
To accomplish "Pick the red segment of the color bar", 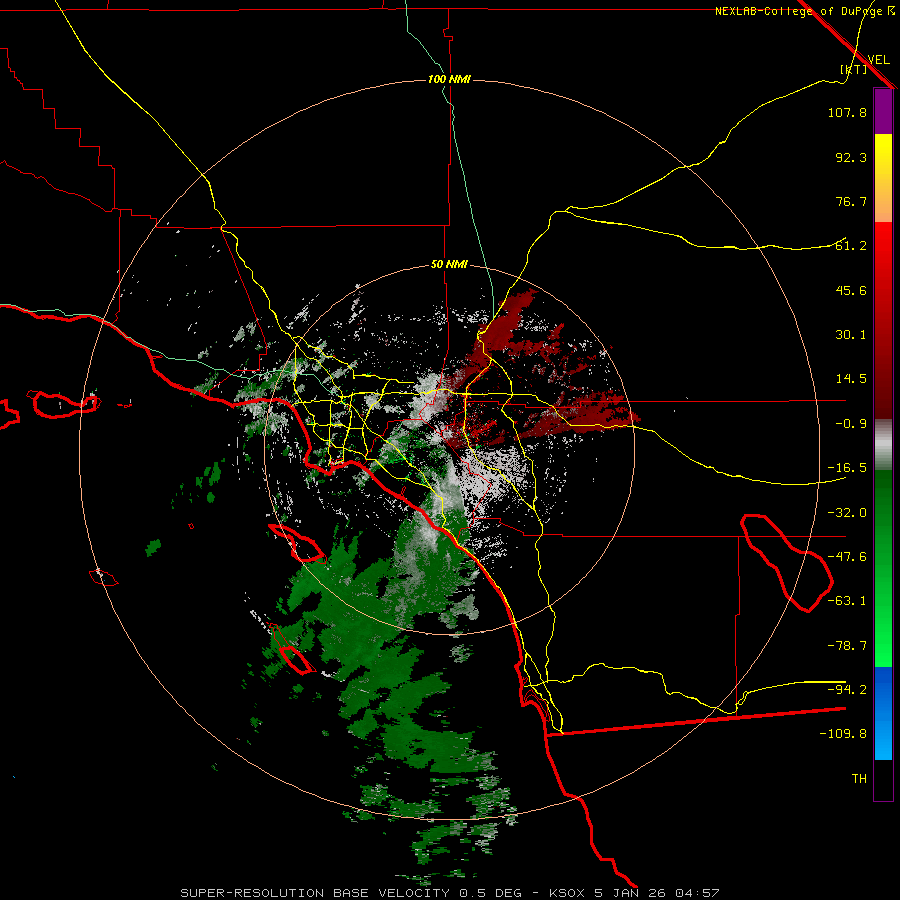I will click(883, 320).
